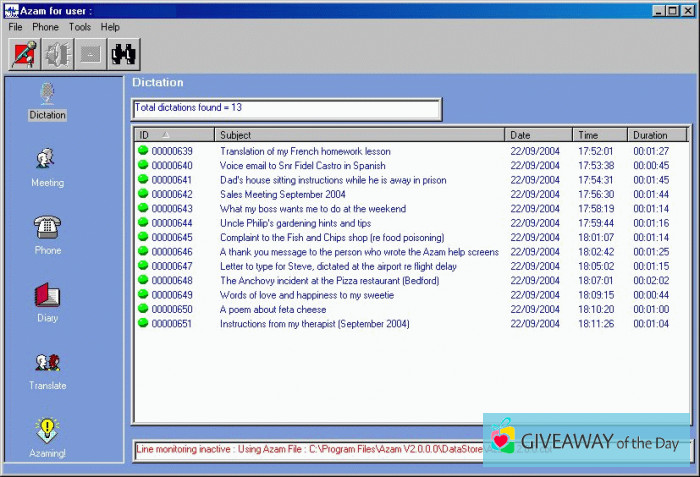Open the Help menu
The width and height of the screenshot is (700, 477).
(x=110, y=27)
